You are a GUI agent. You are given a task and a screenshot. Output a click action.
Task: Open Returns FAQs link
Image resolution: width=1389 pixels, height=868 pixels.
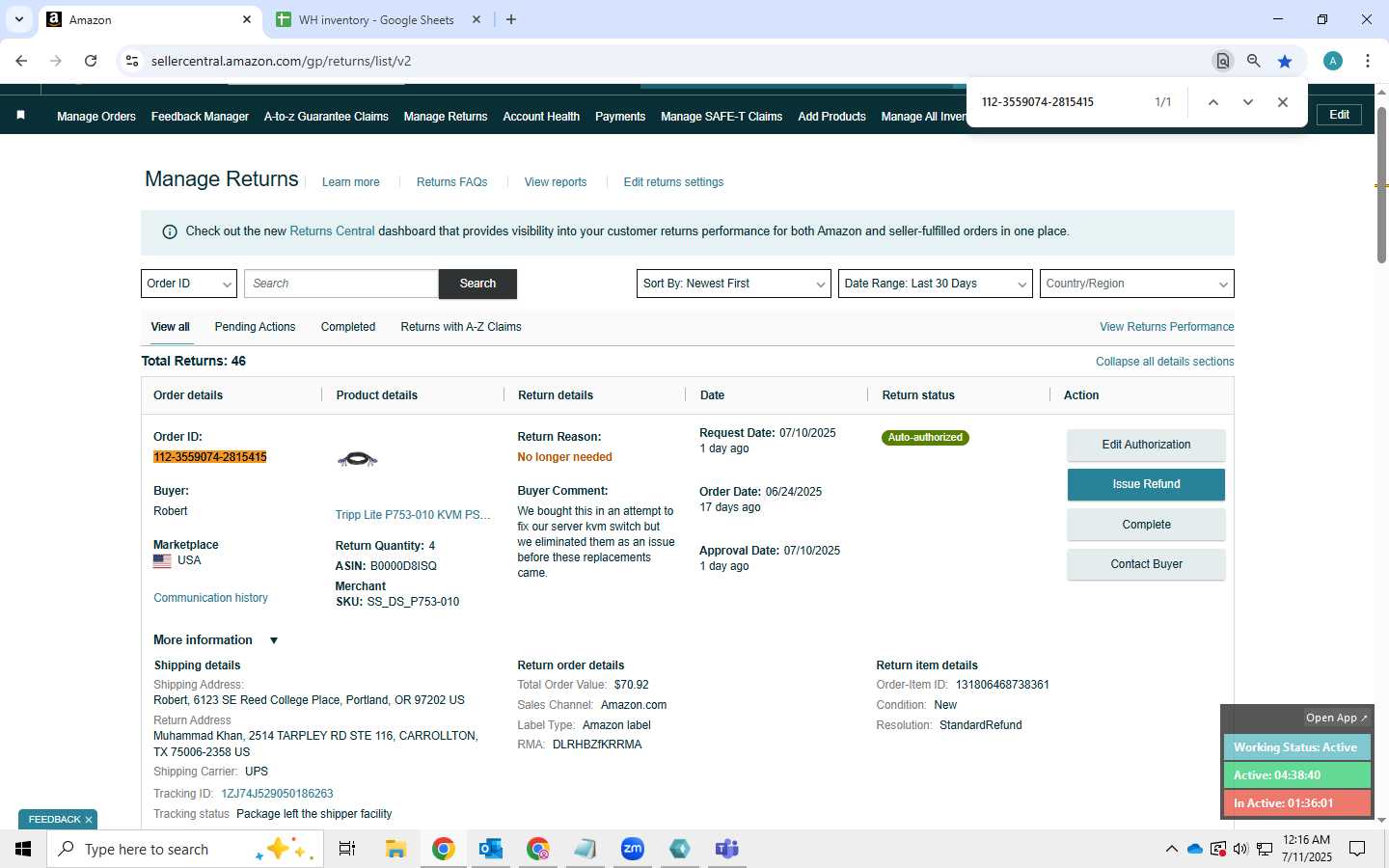(452, 182)
